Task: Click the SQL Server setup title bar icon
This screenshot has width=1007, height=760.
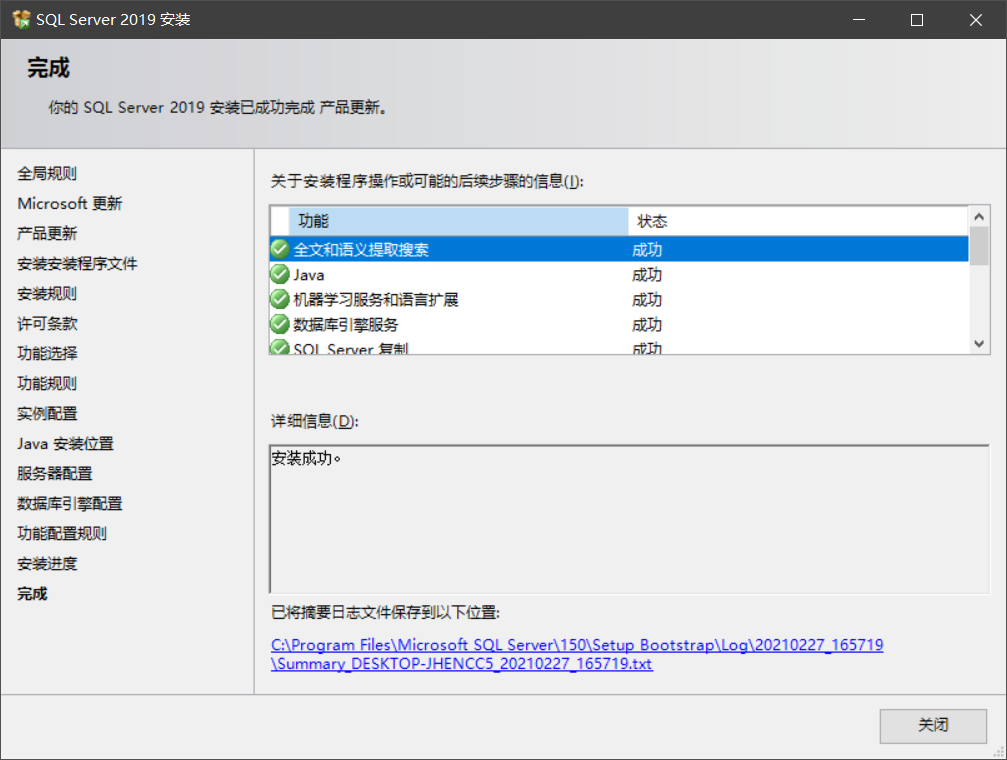Action: [21, 19]
